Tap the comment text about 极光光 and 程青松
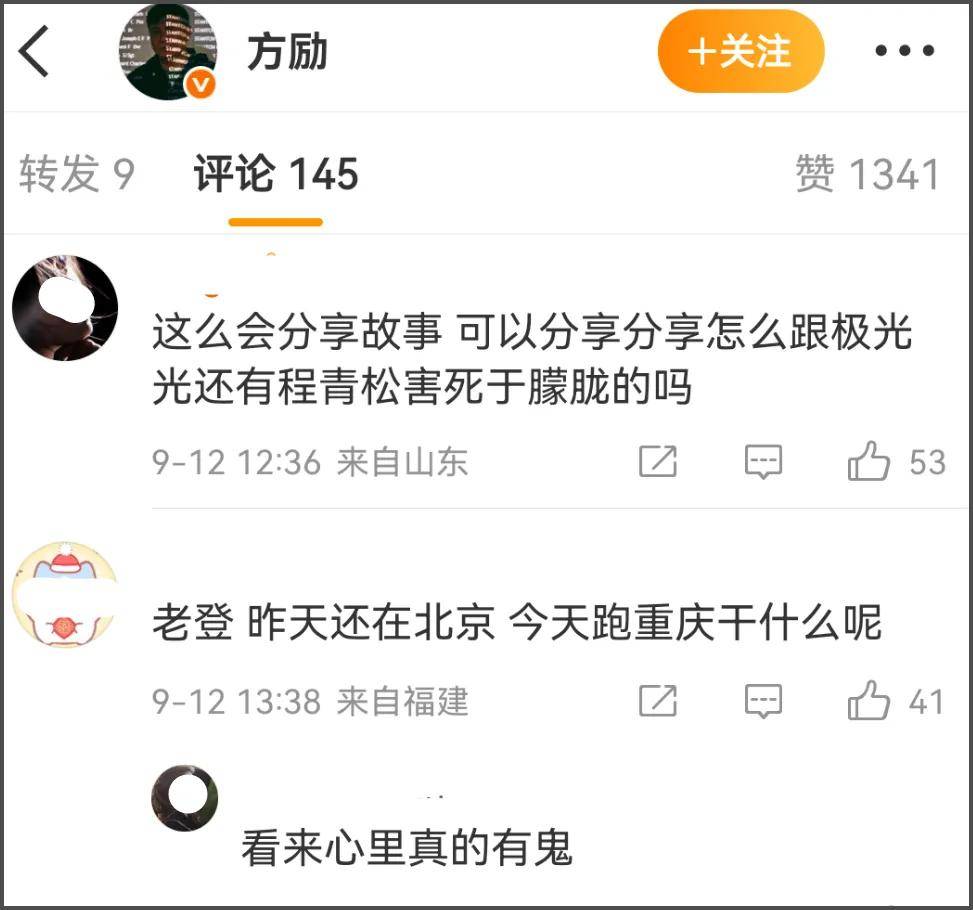Viewport: 973px width, 910px height. coord(532,359)
